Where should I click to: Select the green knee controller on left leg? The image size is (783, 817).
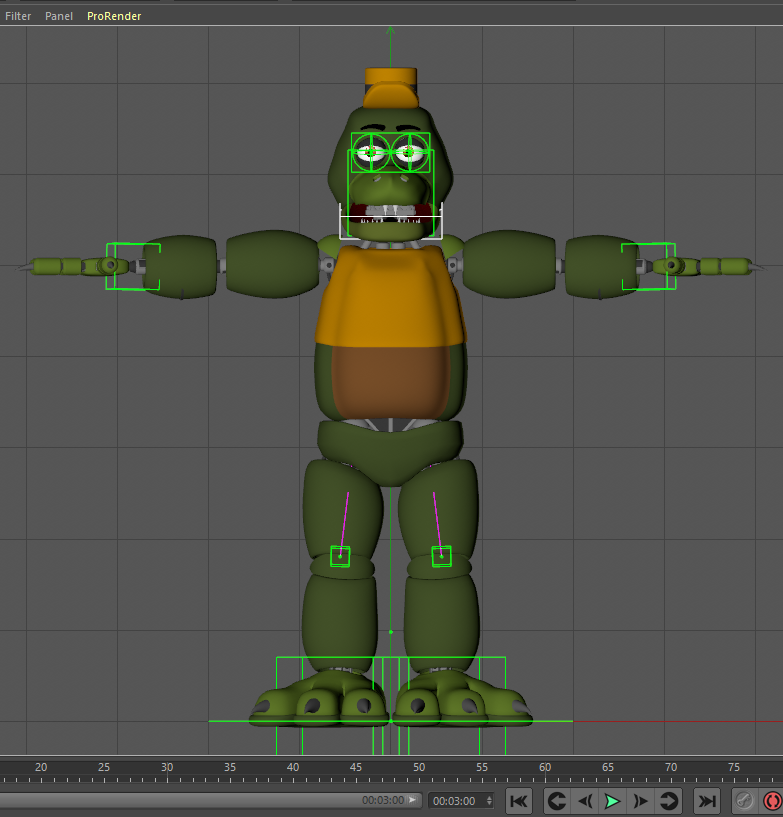pyautogui.click(x=340, y=556)
